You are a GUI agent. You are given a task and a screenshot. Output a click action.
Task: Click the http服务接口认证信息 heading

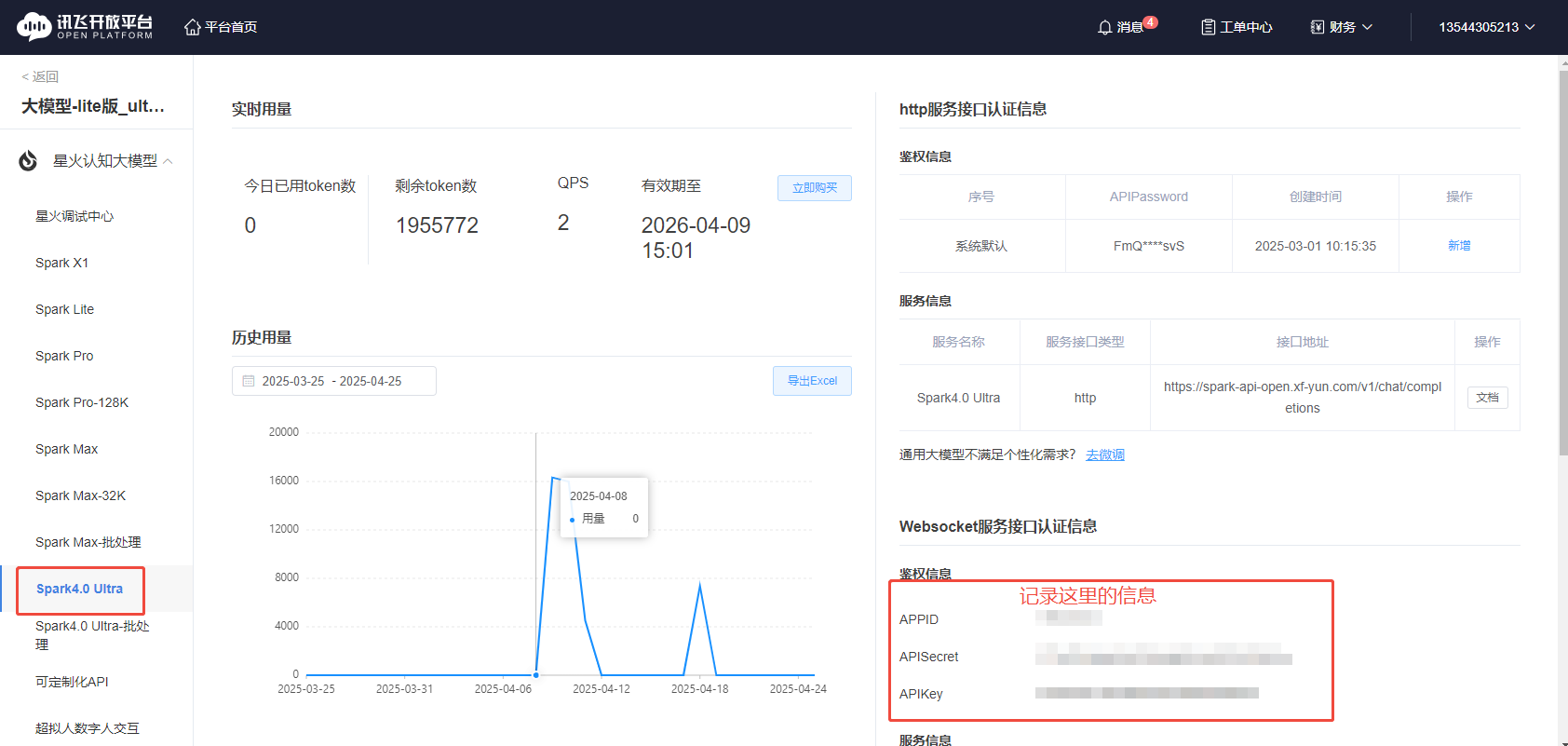[973, 109]
